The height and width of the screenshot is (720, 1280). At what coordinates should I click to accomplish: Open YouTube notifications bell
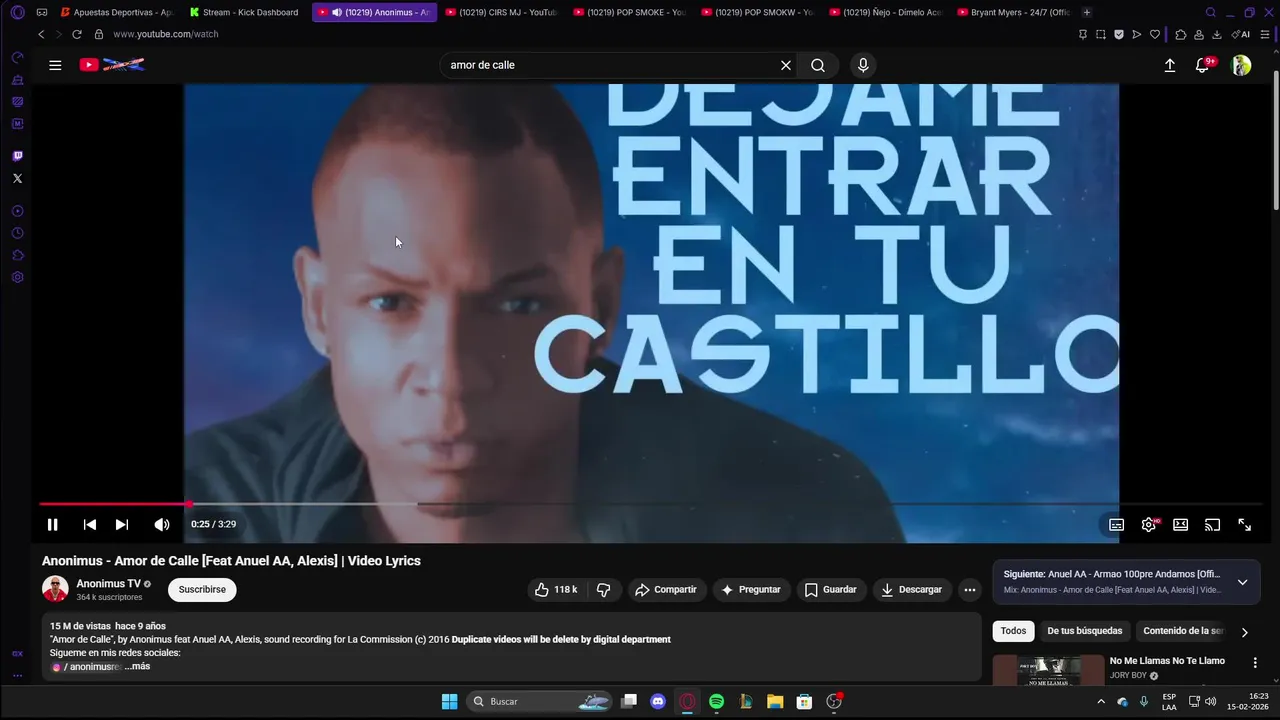click(x=1203, y=65)
